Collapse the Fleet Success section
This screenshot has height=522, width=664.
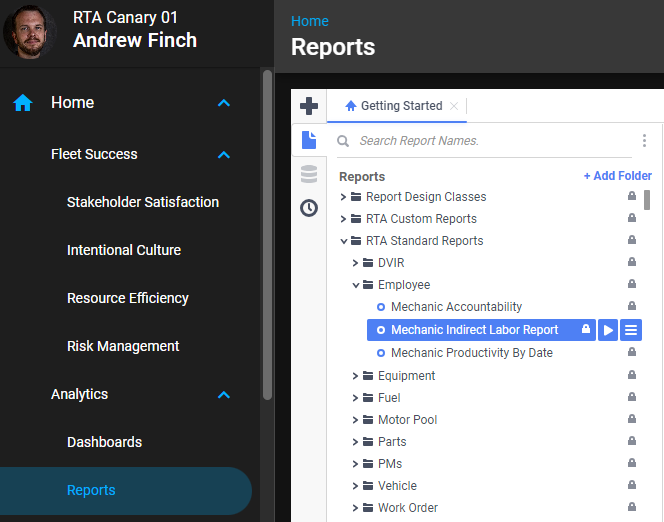[x=224, y=155]
